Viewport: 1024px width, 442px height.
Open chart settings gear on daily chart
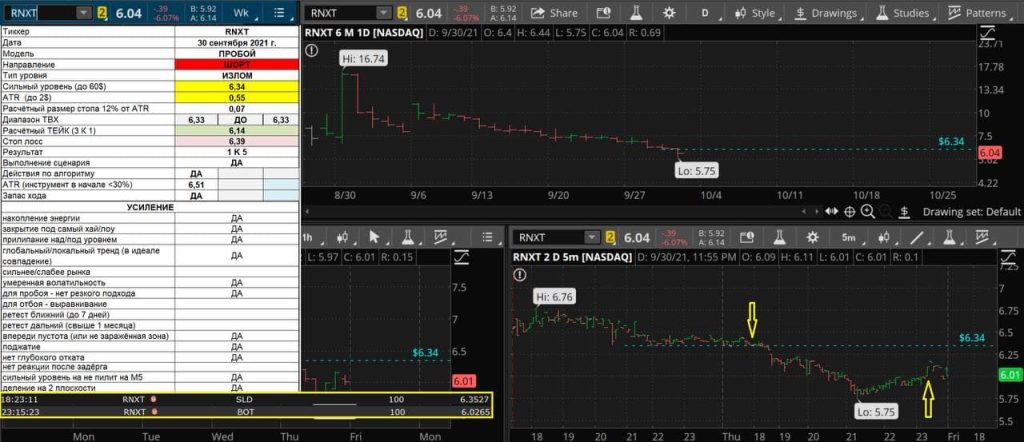(x=669, y=12)
